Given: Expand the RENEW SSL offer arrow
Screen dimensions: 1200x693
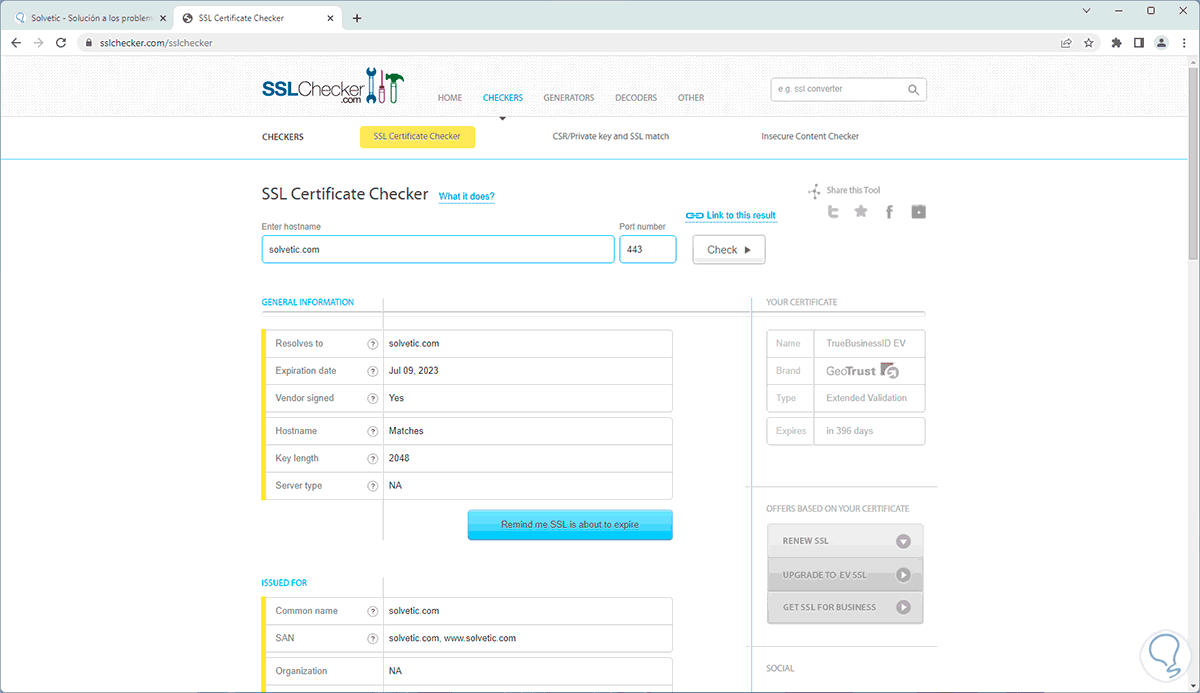Looking at the screenshot, I should (x=903, y=541).
